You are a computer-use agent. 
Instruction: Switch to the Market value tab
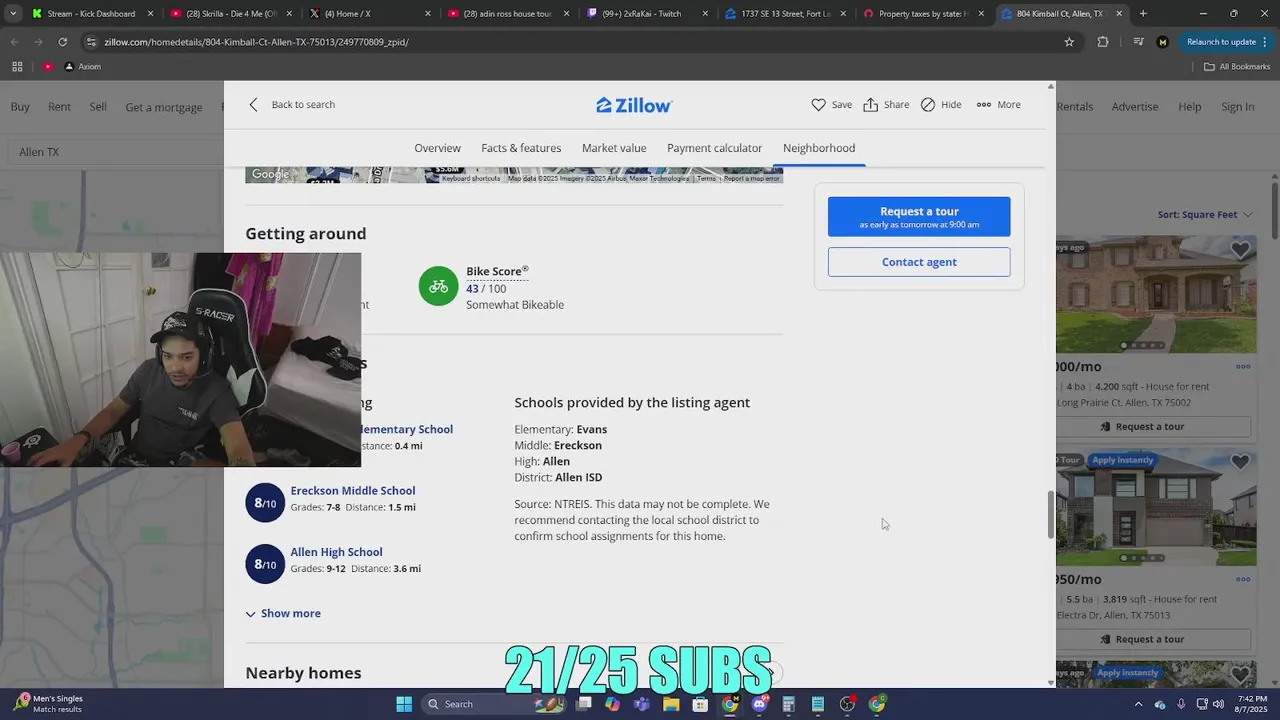[x=614, y=148]
